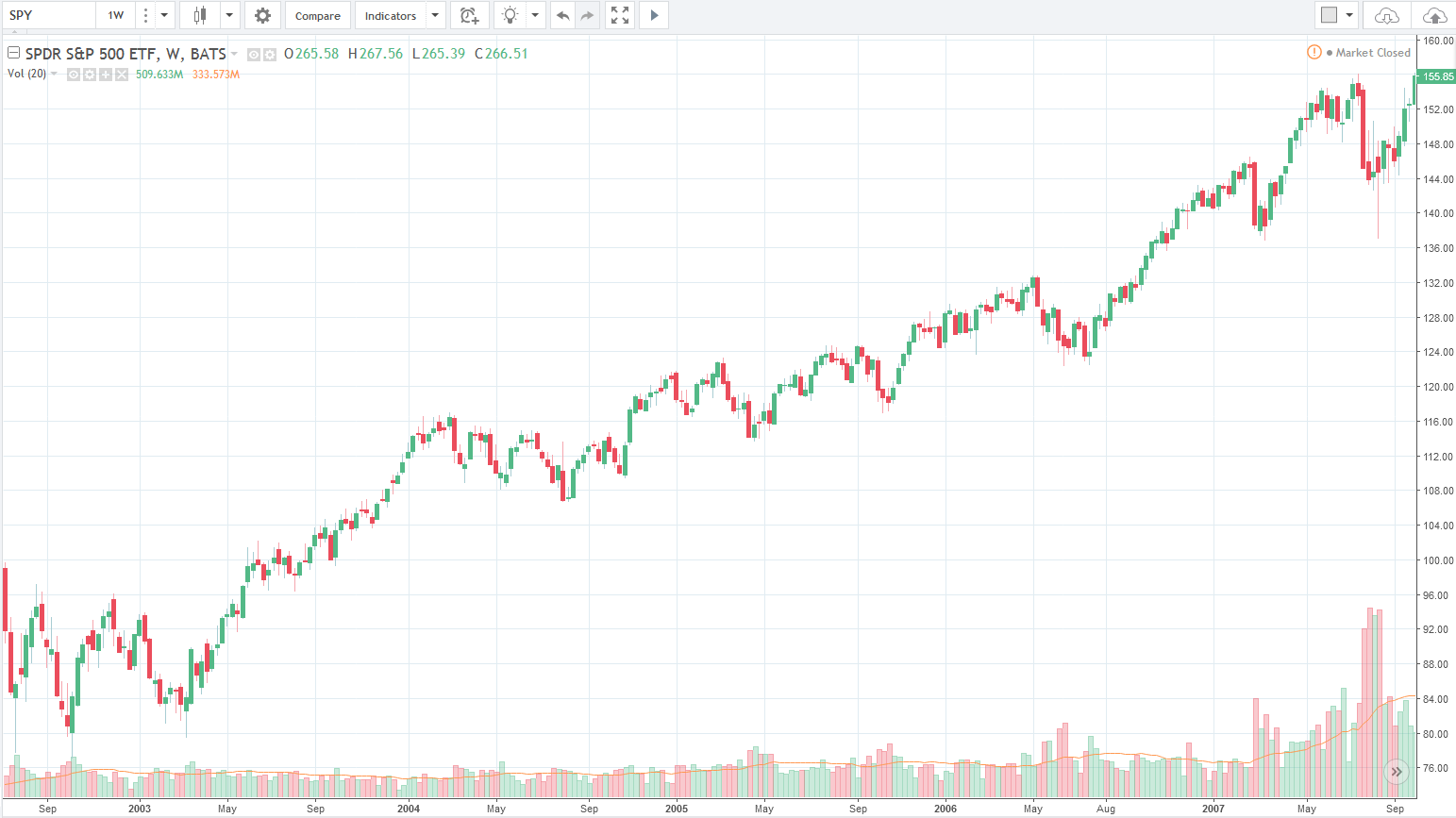This screenshot has height=818, width=1456.
Task: Expand the Indicators dropdown arrow
Action: click(435, 15)
